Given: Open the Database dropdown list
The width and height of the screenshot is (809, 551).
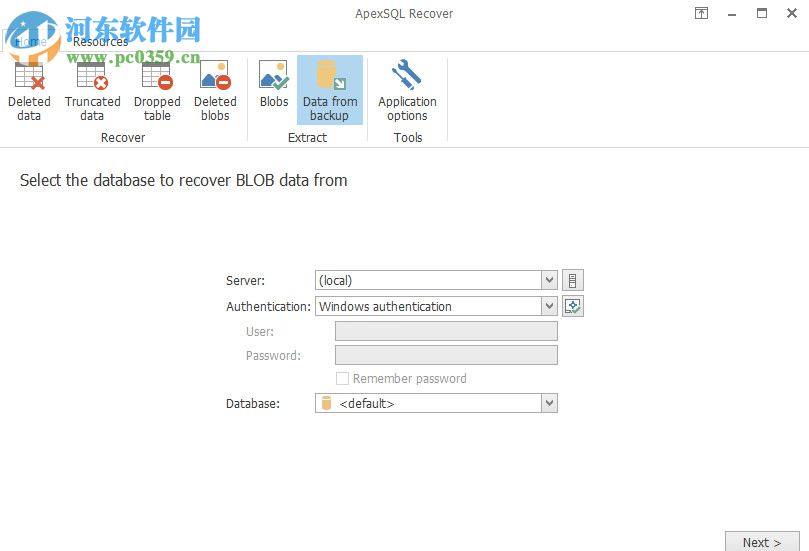Looking at the screenshot, I should coord(549,403).
